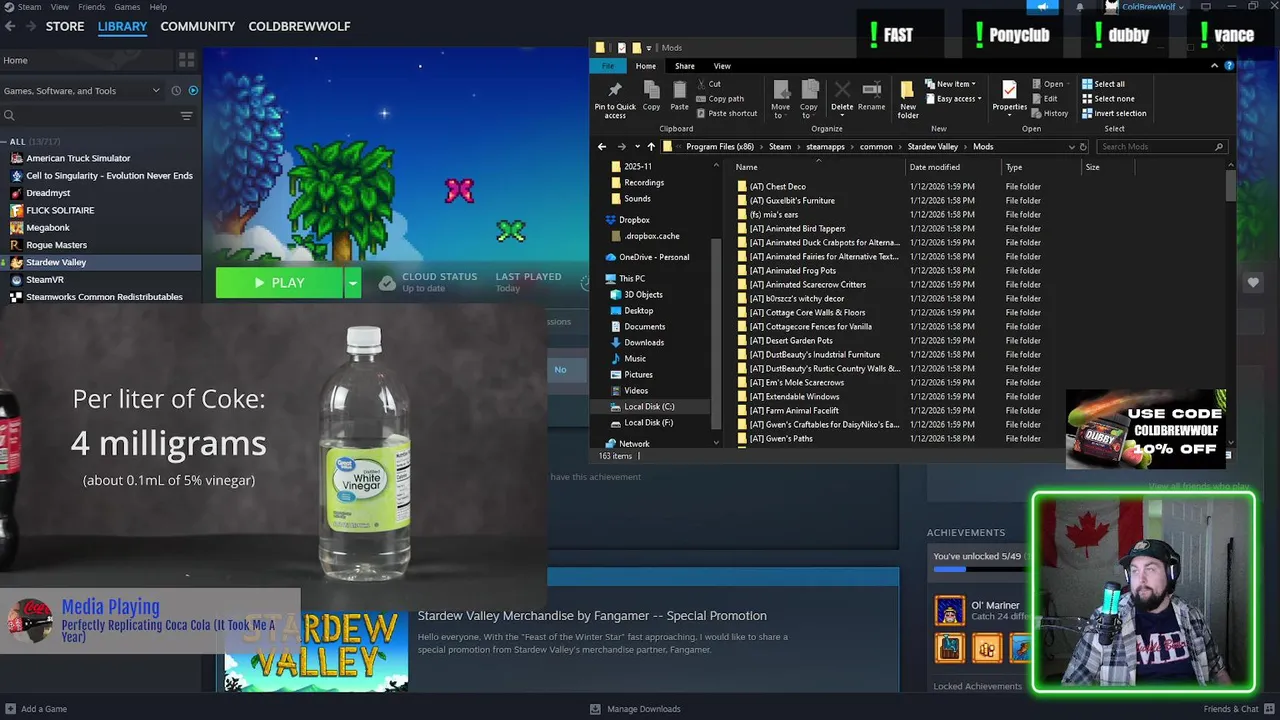Click Ol' Mariner achievement icon
Screen dimensions: 1280x720
(949, 611)
